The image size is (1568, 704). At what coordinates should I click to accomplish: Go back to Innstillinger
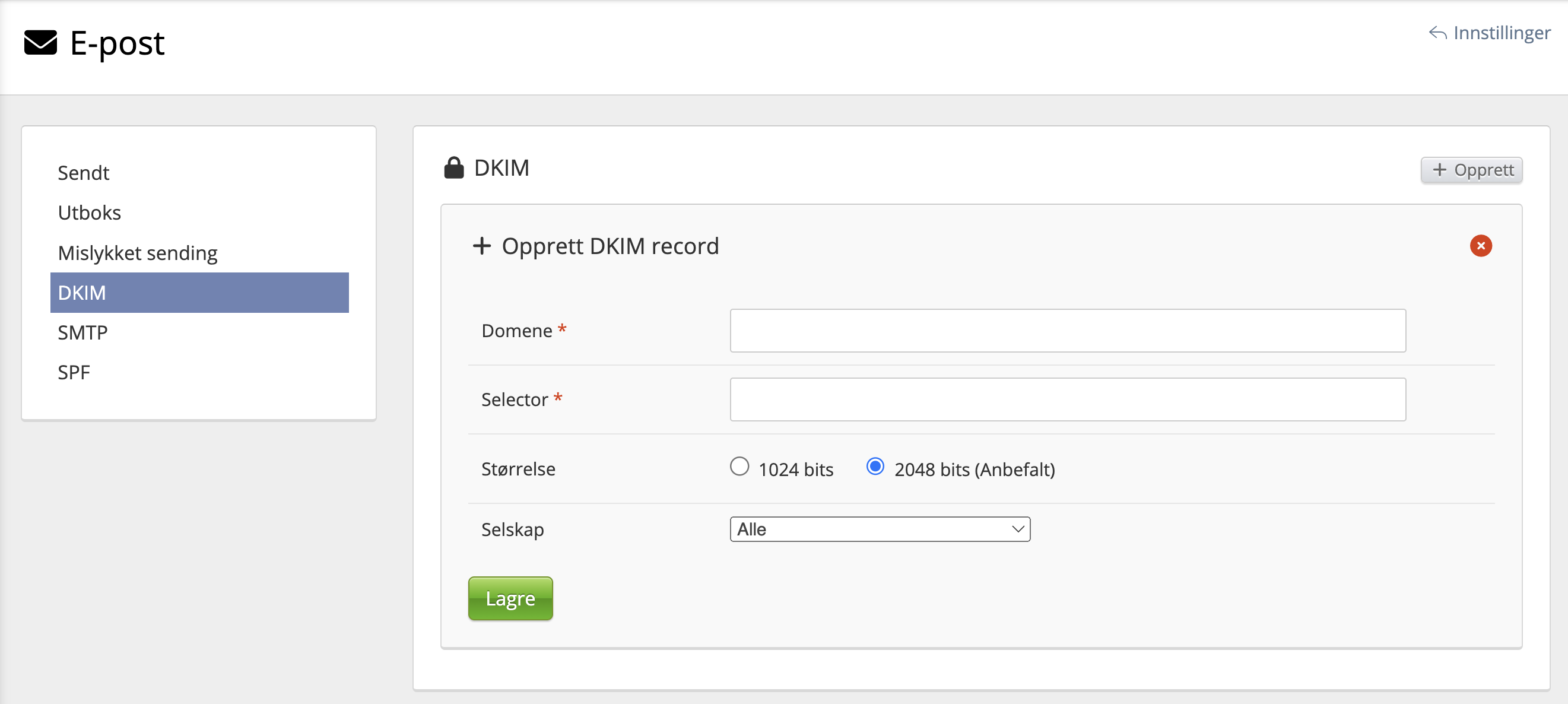click(x=1489, y=32)
